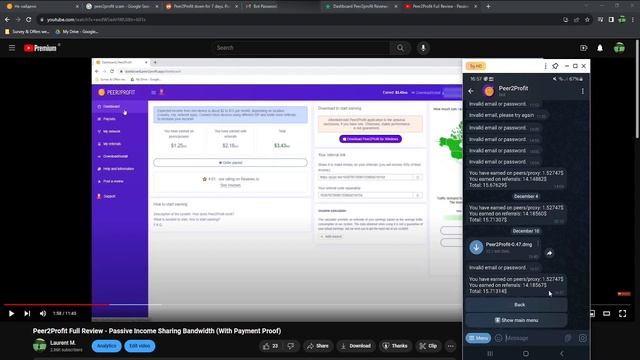Click the Telegram back arrow in chat header
This screenshot has height=360, width=640.
[471, 91]
